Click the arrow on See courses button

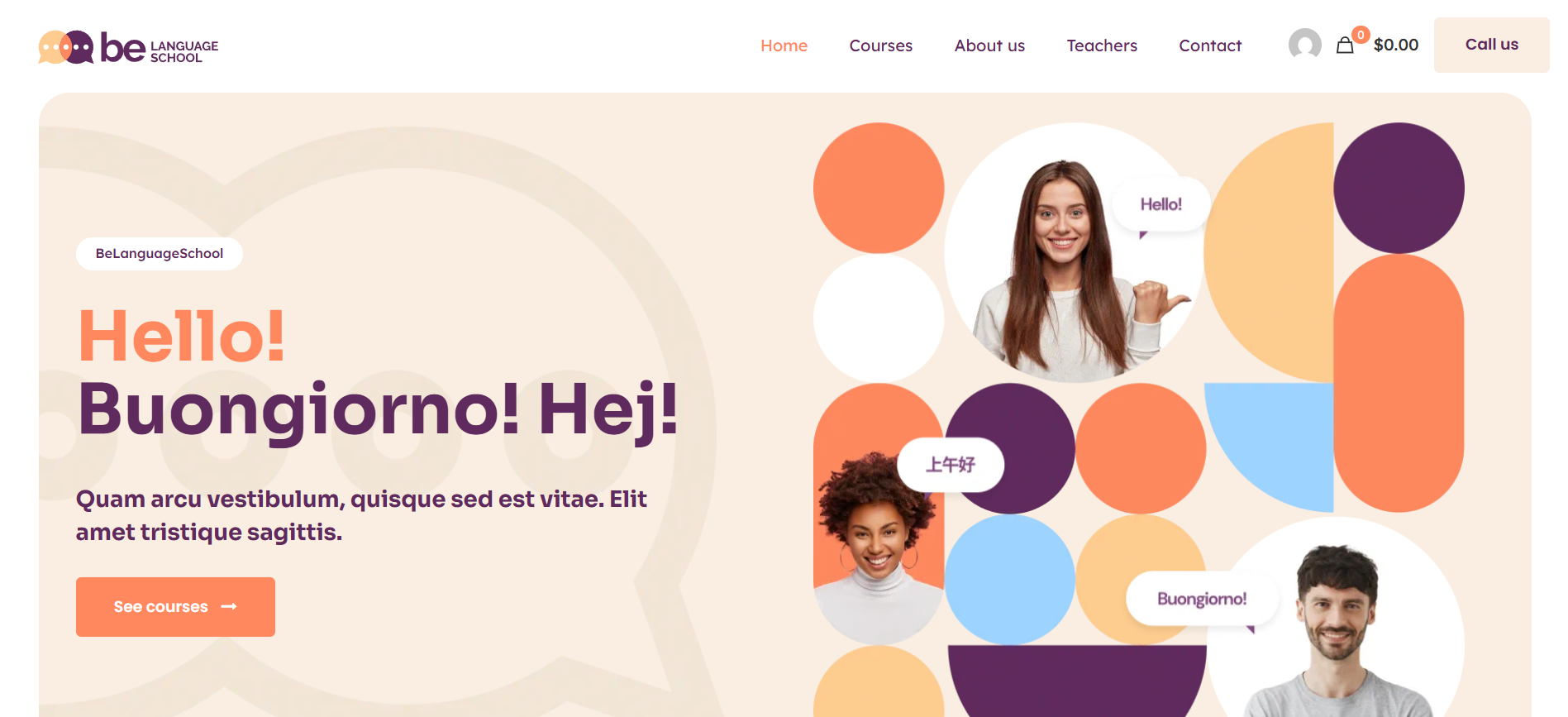click(229, 607)
